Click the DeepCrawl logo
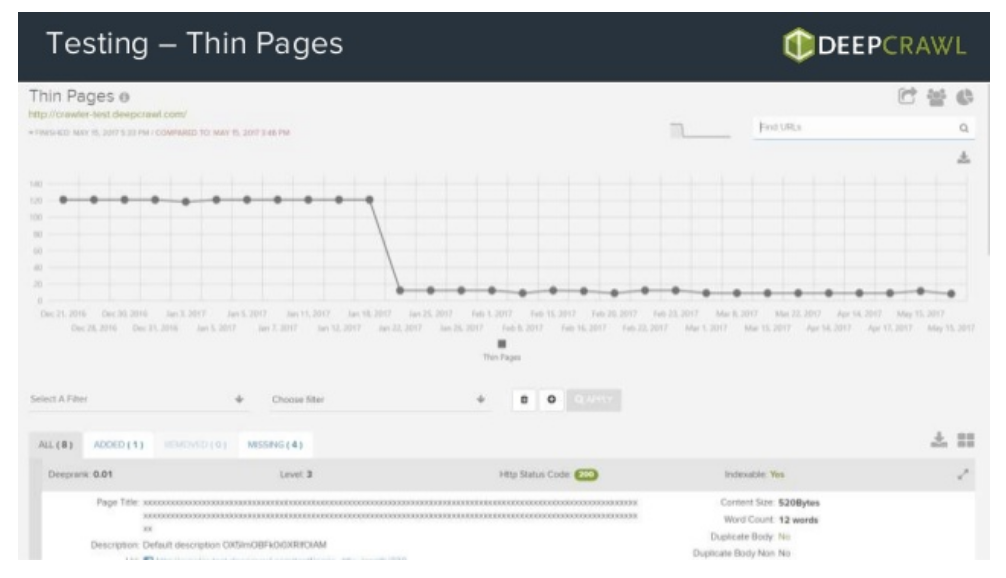 (x=874, y=45)
